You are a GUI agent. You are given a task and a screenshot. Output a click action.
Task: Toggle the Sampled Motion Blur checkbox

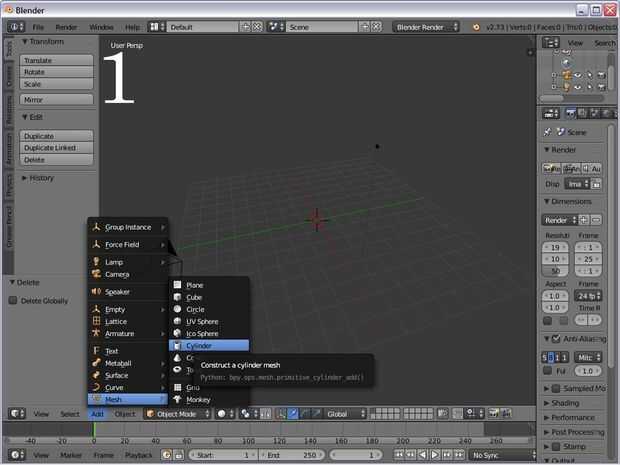(556, 388)
